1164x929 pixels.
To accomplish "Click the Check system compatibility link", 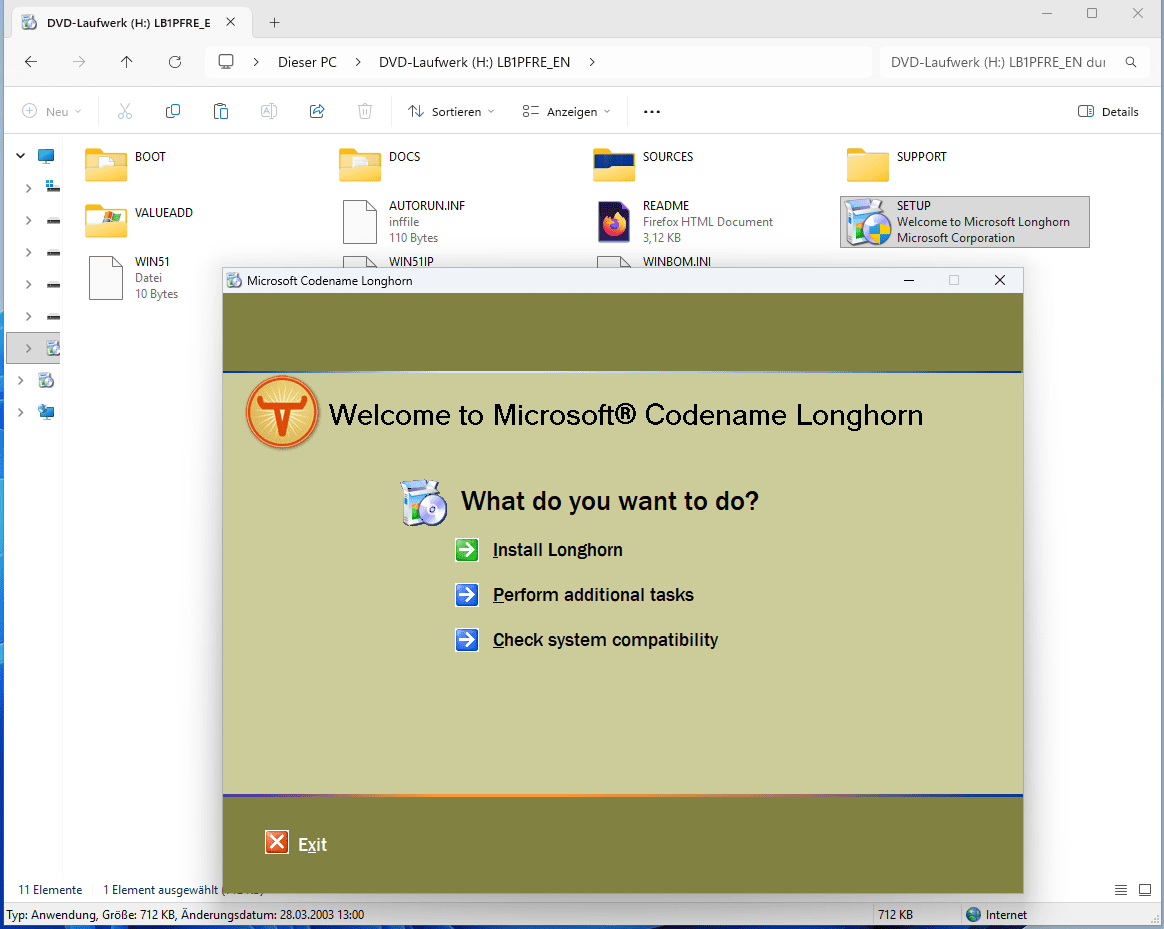I will [x=605, y=639].
